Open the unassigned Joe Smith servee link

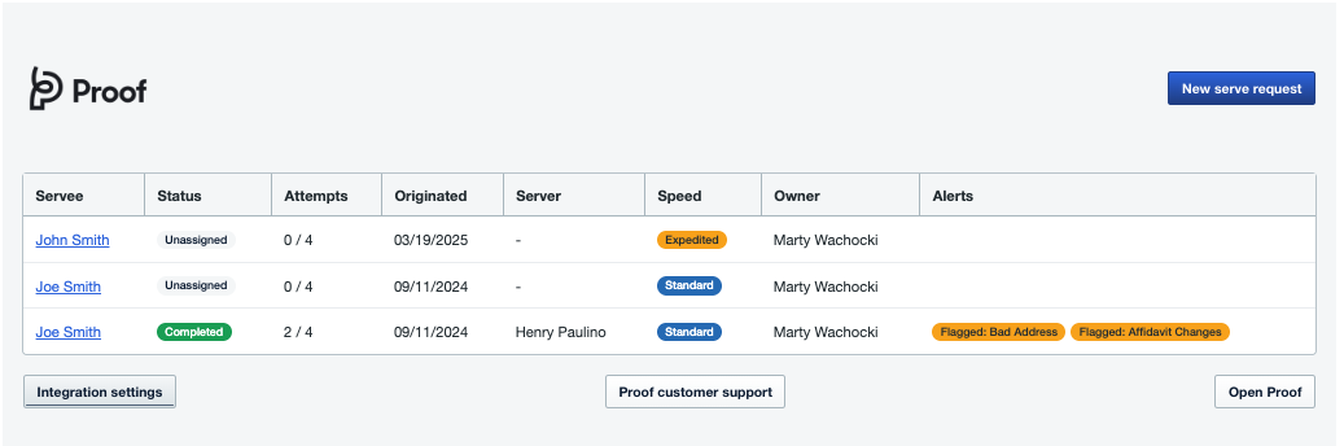[x=68, y=286]
